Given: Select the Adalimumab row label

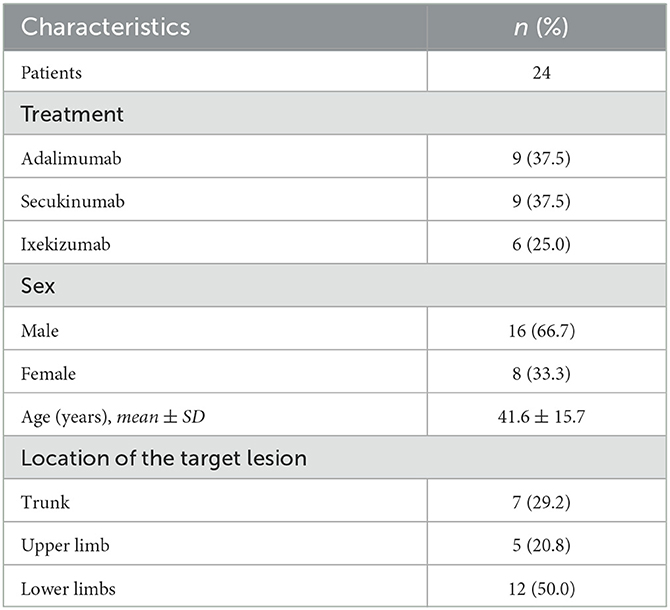Looking at the screenshot, I should tap(71, 158).
